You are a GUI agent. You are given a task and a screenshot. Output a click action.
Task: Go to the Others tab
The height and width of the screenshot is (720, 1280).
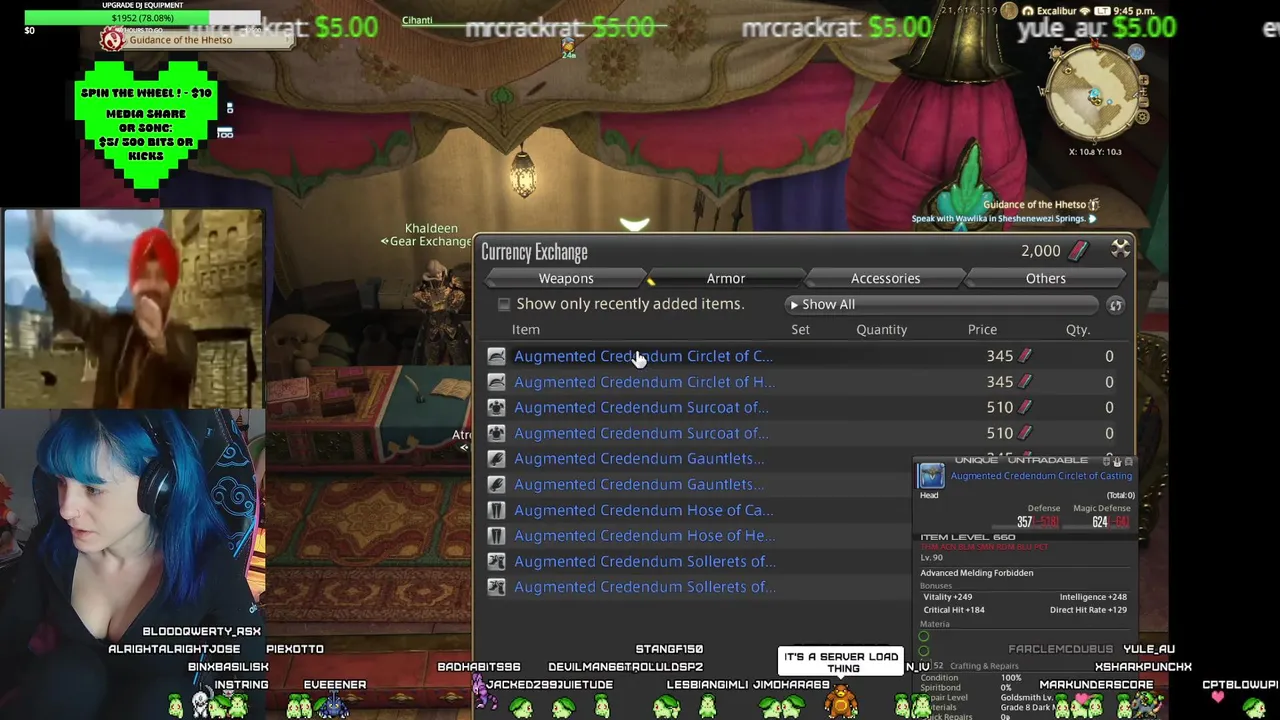(x=1045, y=278)
